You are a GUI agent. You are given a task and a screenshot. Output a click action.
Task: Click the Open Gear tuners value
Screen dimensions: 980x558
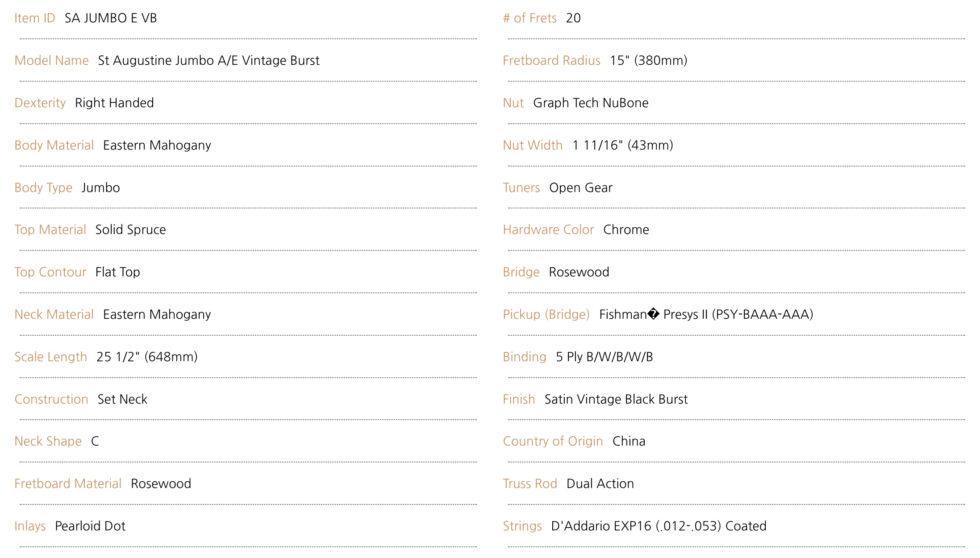click(x=580, y=188)
